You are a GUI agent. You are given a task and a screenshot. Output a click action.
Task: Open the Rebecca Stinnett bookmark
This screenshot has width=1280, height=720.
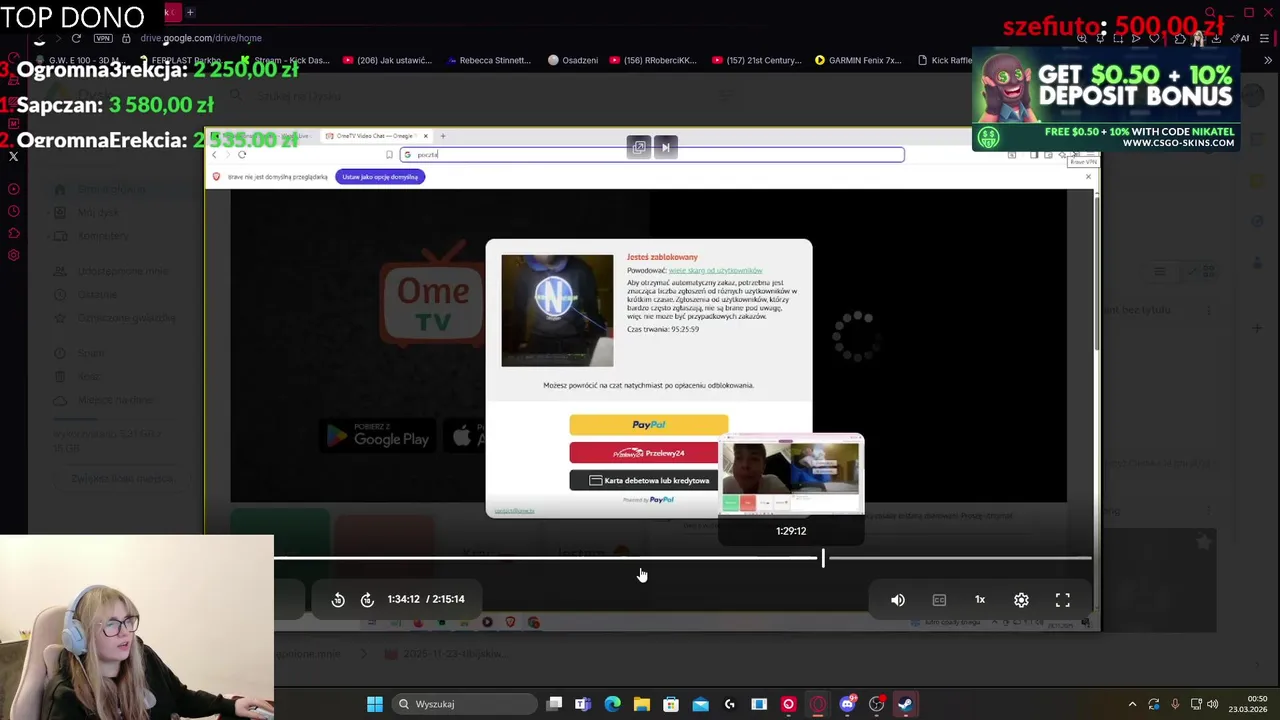(489, 60)
